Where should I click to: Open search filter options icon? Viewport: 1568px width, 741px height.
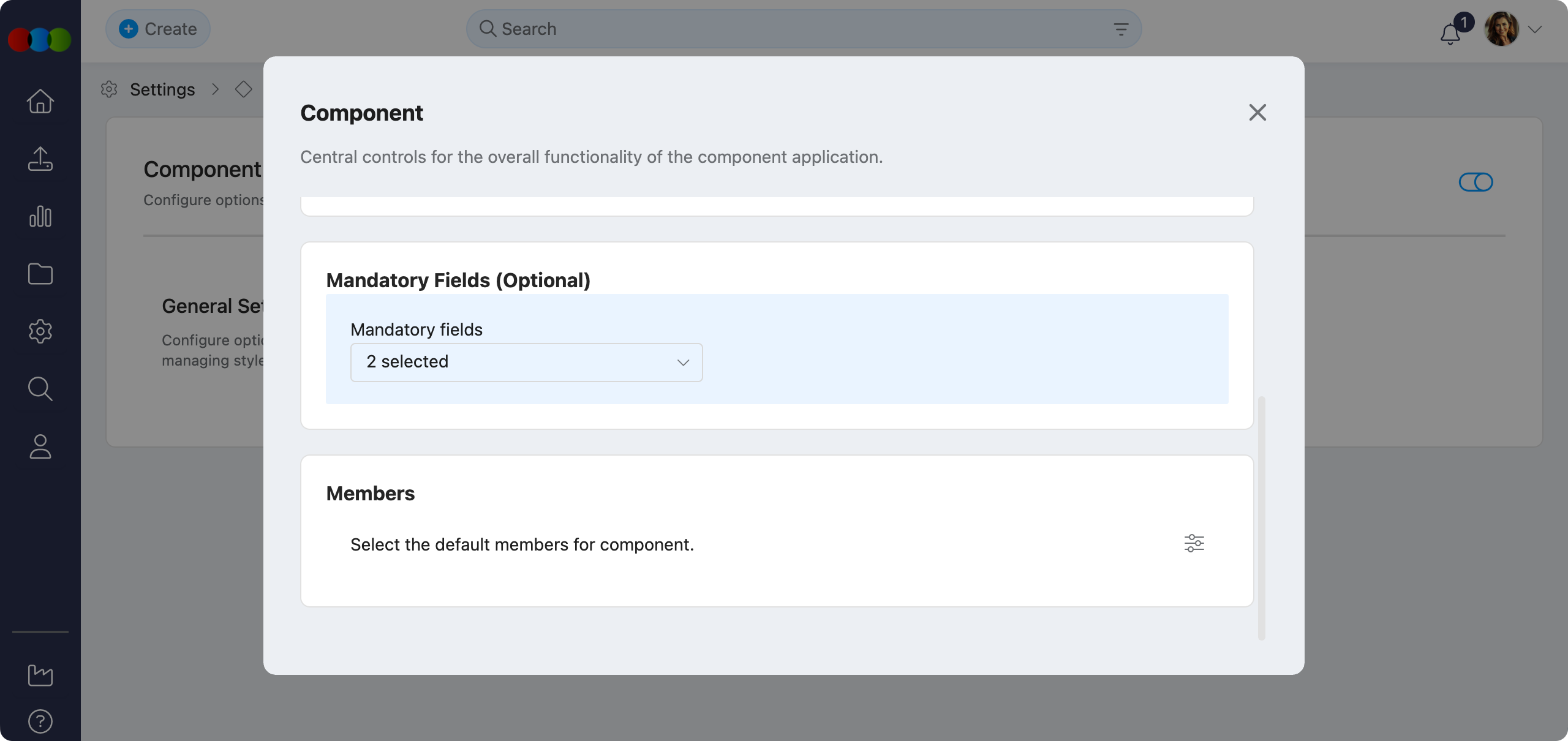(x=1121, y=29)
